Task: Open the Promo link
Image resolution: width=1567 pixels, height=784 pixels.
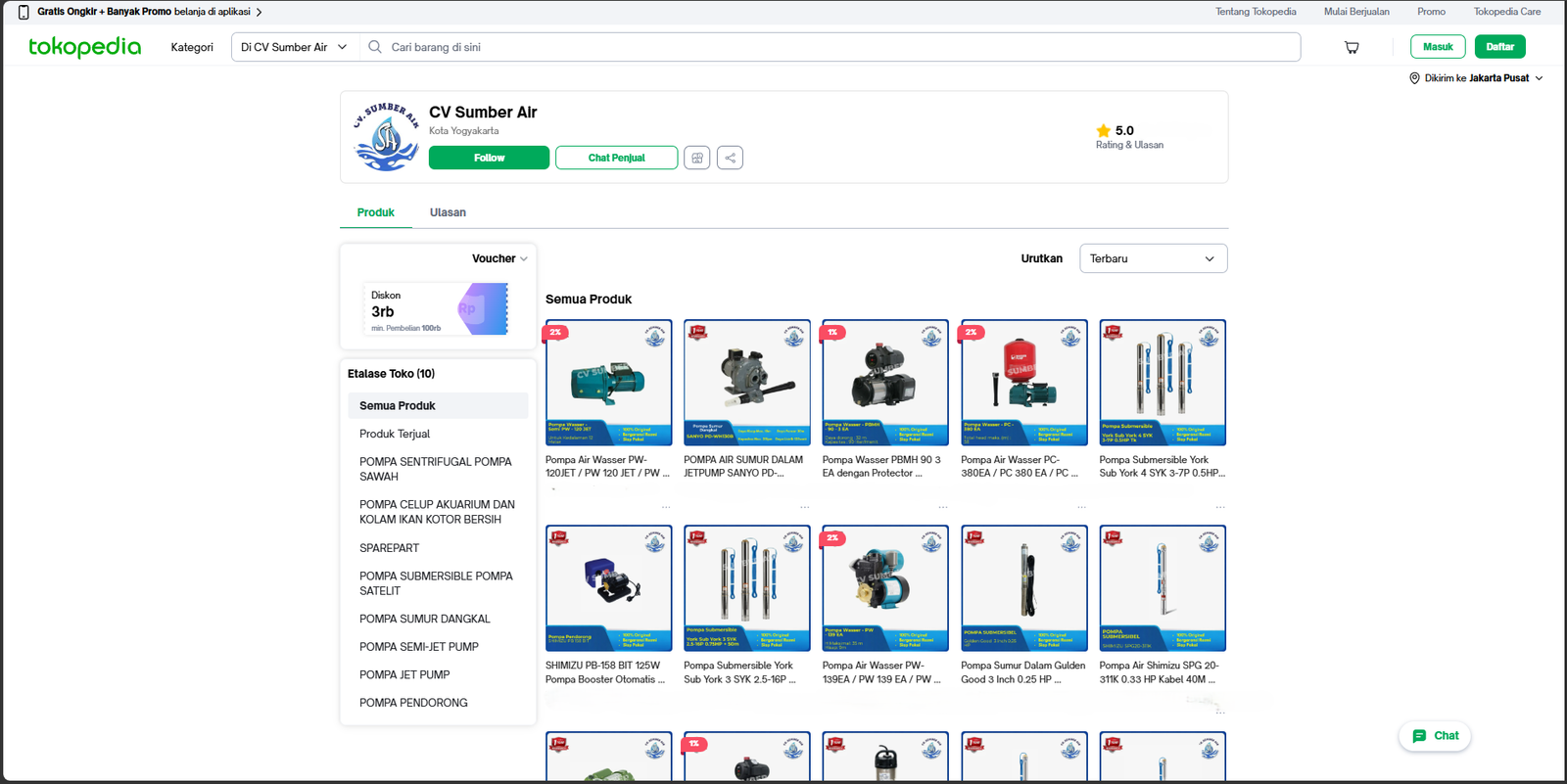Action: (1431, 12)
